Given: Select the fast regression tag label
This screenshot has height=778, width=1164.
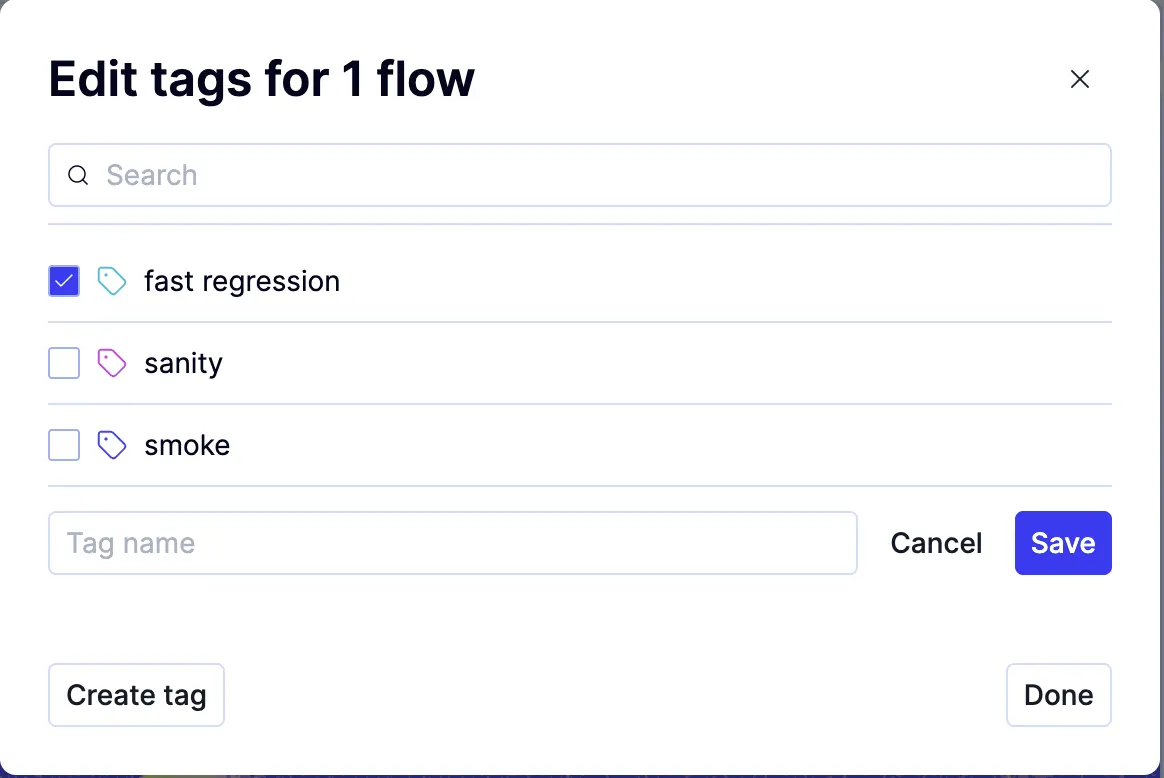Looking at the screenshot, I should click(242, 281).
